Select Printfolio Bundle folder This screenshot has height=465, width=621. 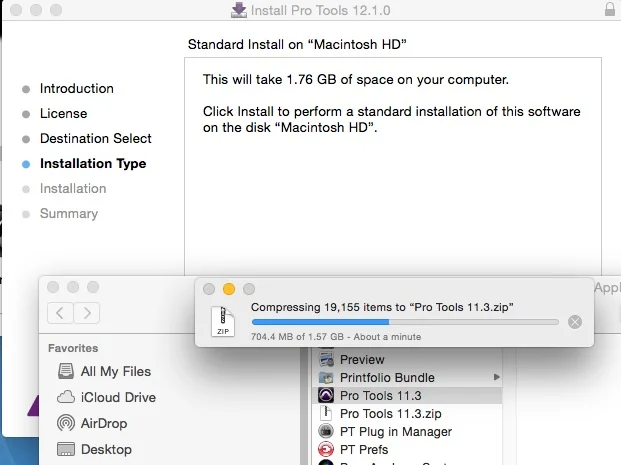tap(407, 377)
